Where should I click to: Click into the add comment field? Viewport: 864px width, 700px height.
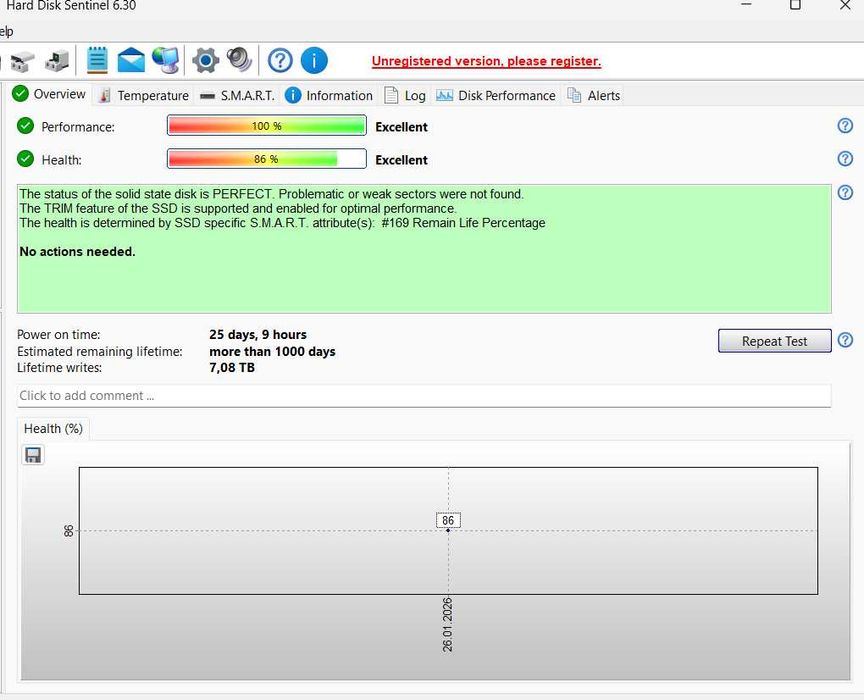(424, 396)
